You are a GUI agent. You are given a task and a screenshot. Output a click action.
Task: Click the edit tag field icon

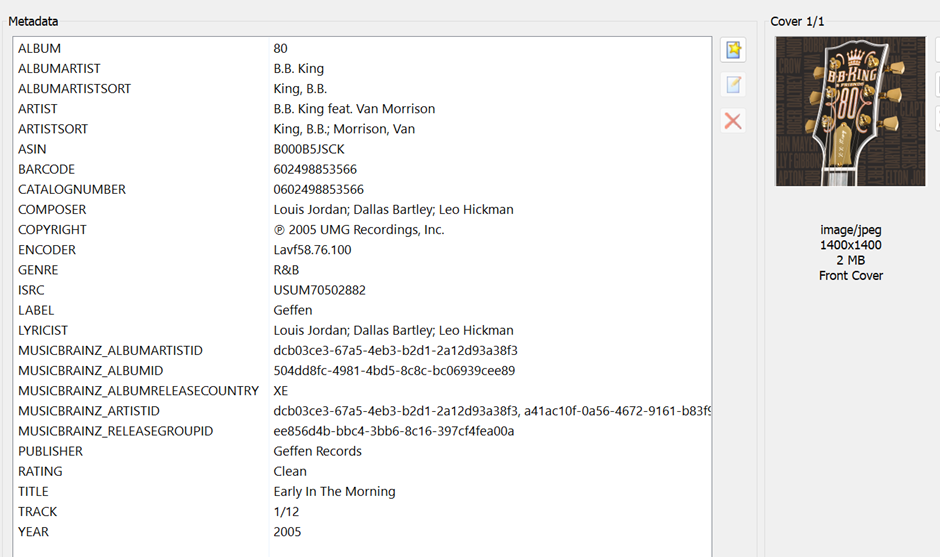coord(733,85)
